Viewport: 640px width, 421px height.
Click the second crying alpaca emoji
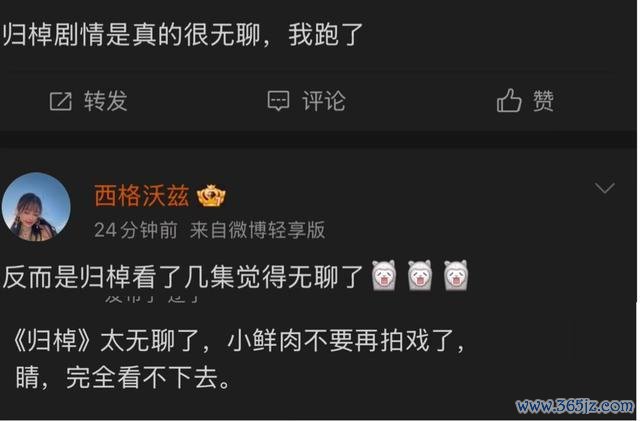(420, 276)
